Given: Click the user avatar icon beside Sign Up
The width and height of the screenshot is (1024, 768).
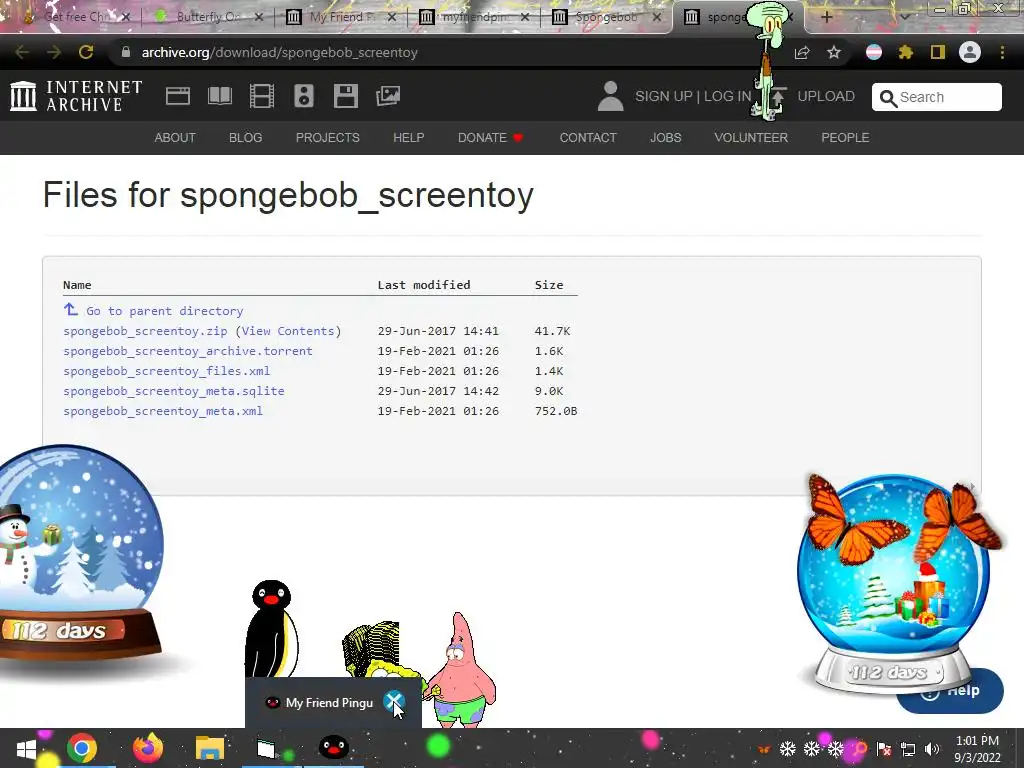Looking at the screenshot, I should tap(611, 96).
